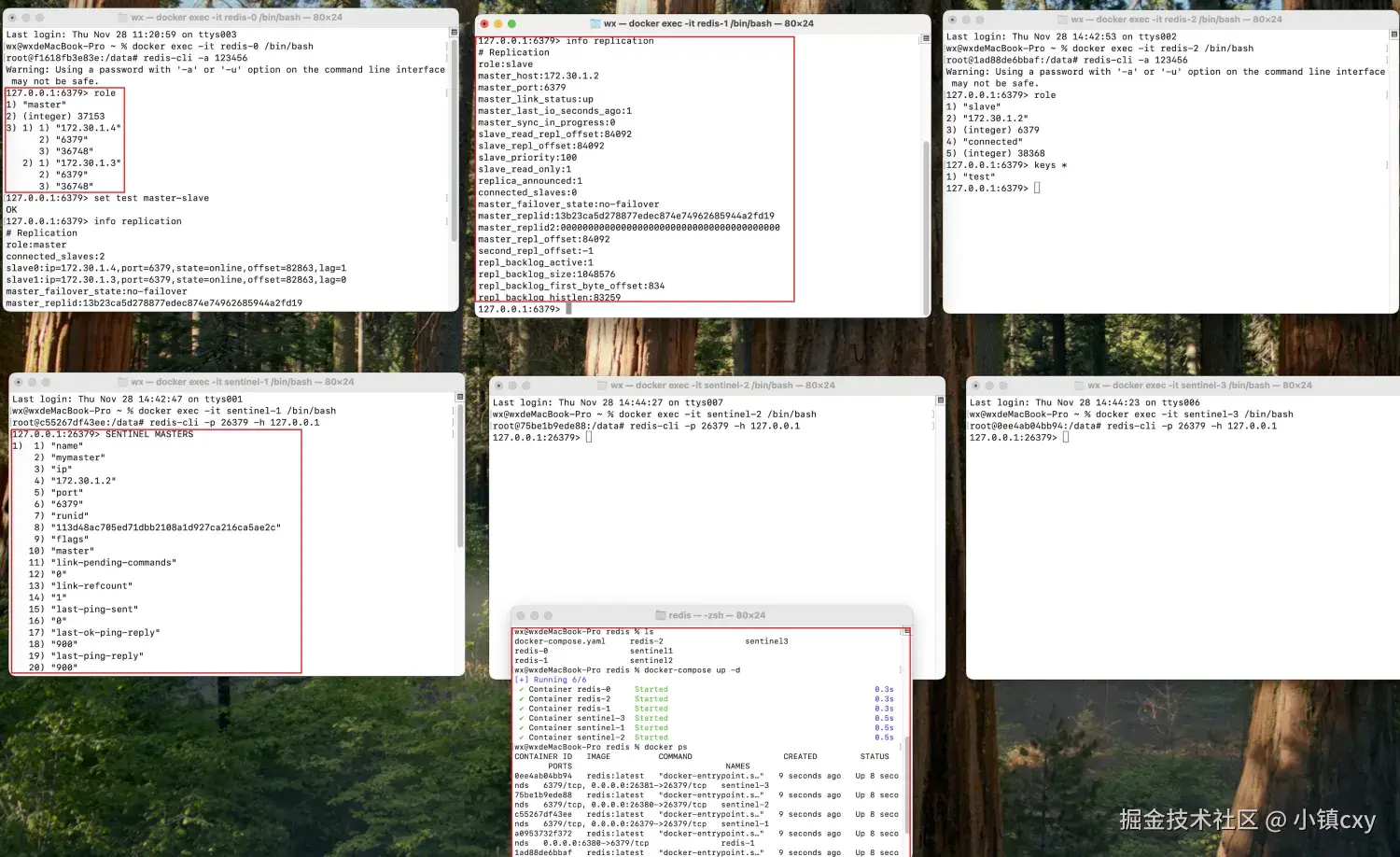Click 'keys *' command in redis-2 window
This screenshot has height=857, width=1400.
pos(1050,165)
